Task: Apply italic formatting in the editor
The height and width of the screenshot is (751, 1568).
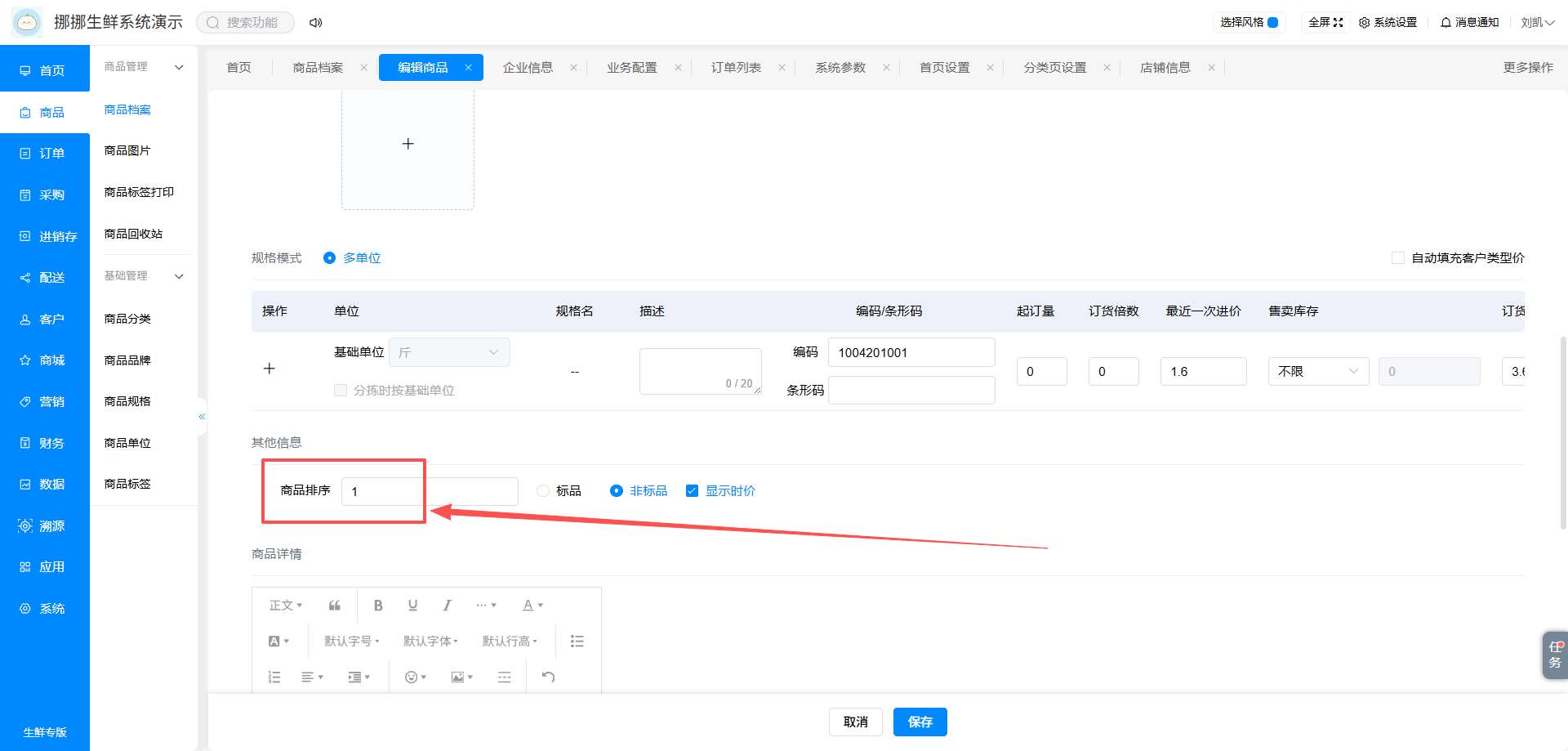Action: (x=447, y=606)
